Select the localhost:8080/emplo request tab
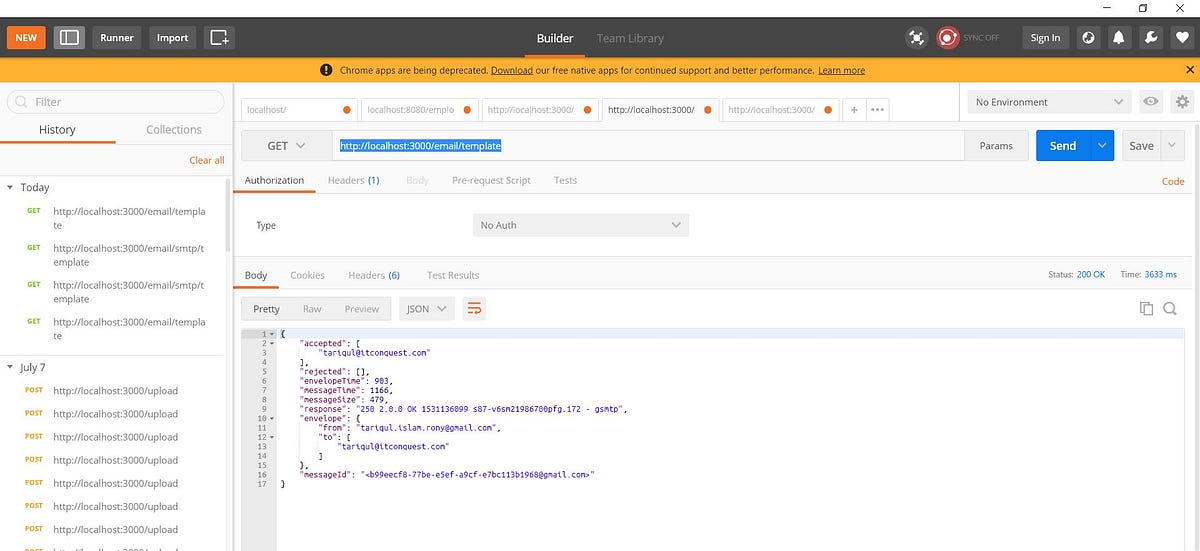The image size is (1200, 551). tap(419, 110)
